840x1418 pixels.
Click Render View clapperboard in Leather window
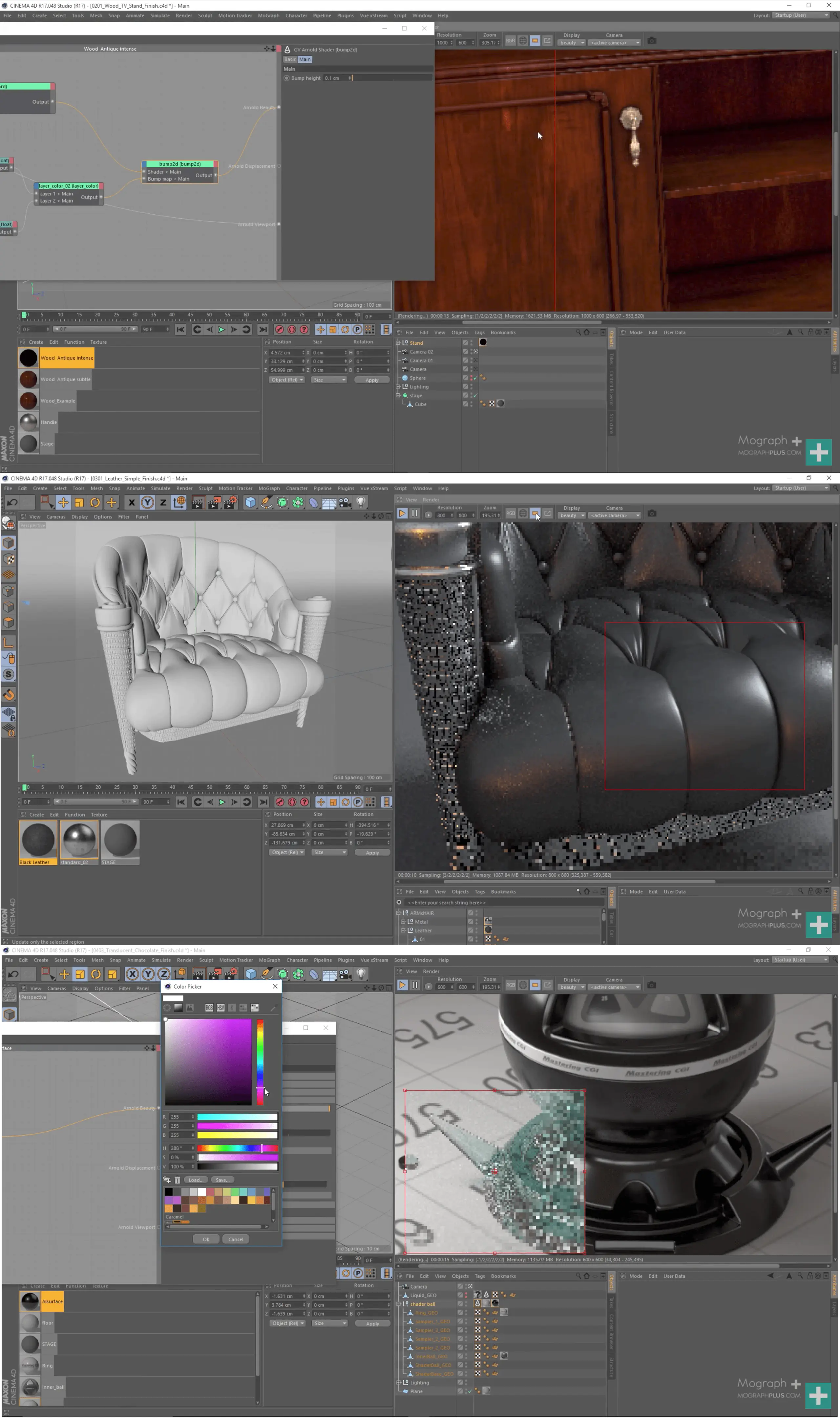pos(198,502)
